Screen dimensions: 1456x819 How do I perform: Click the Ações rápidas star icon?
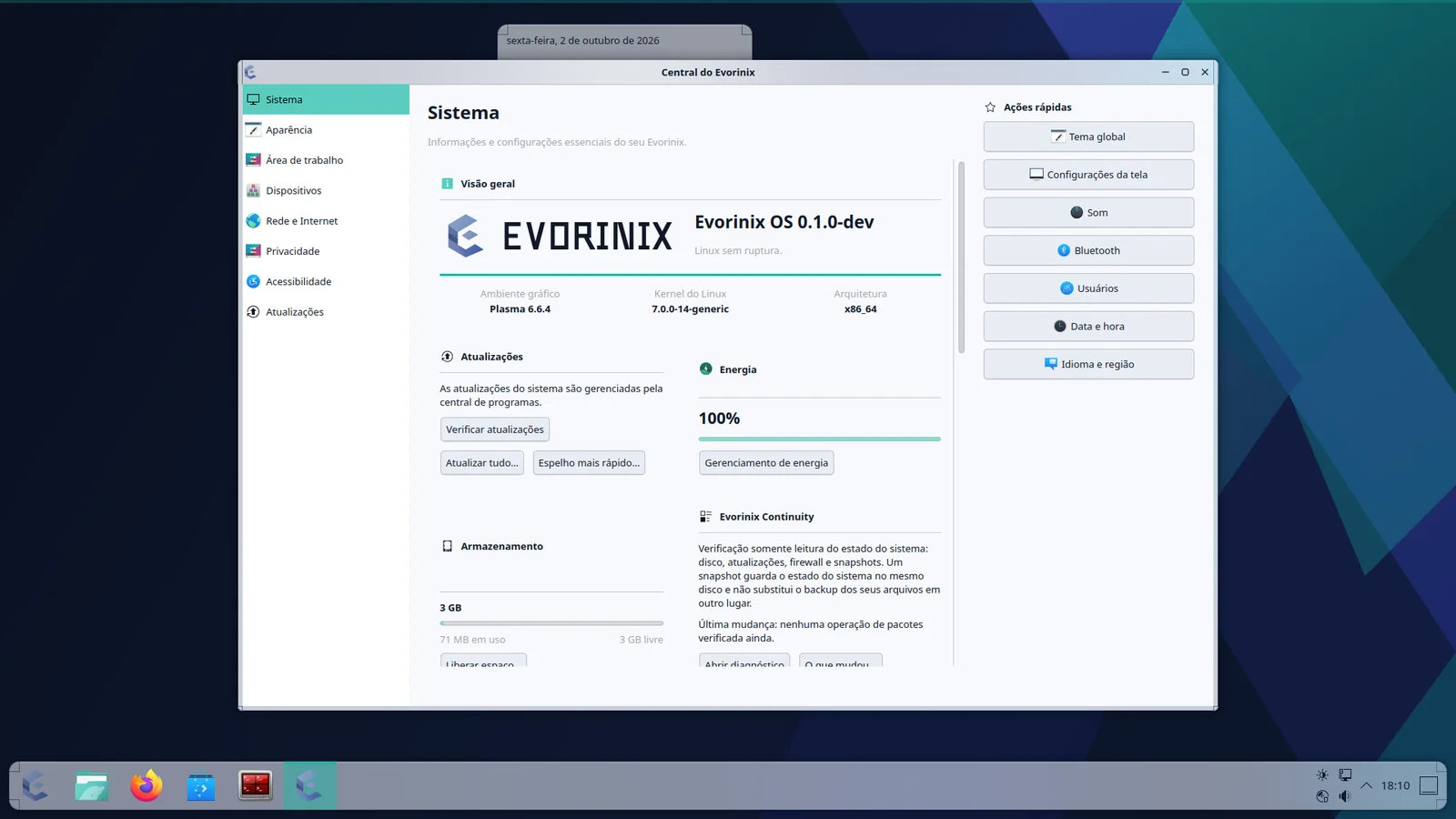[990, 107]
